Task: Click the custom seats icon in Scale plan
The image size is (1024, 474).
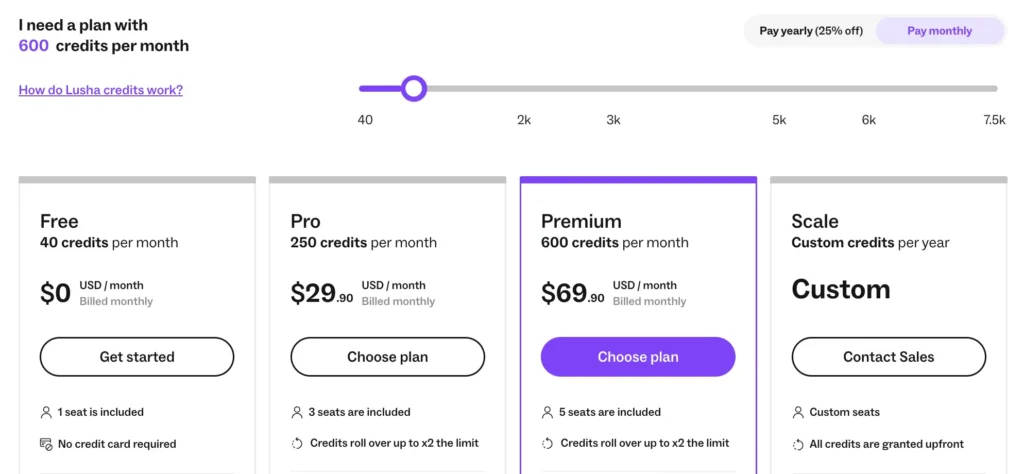Action: [x=798, y=412]
